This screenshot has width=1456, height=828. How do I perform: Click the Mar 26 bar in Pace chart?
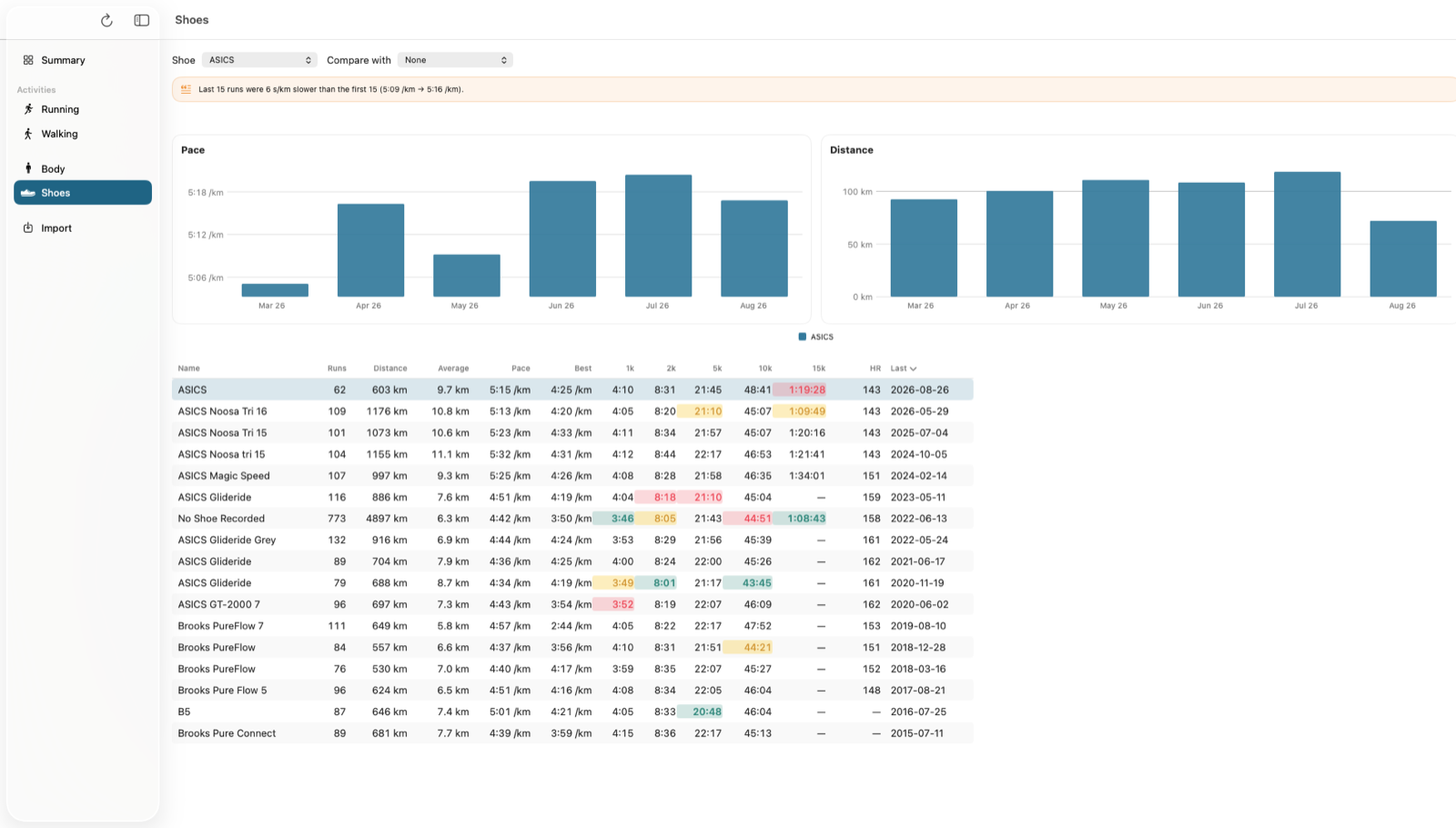[x=275, y=290]
